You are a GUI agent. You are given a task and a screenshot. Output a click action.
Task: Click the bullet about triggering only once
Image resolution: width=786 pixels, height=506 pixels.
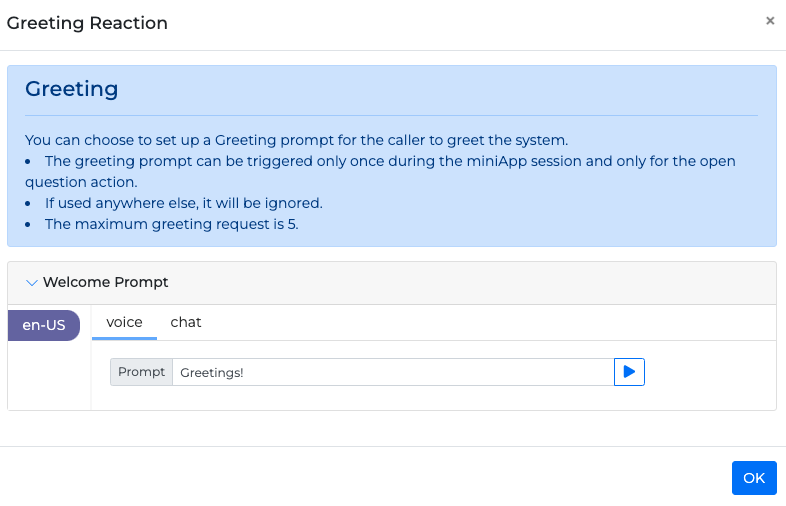pyautogui.click(x=390, y=161)
